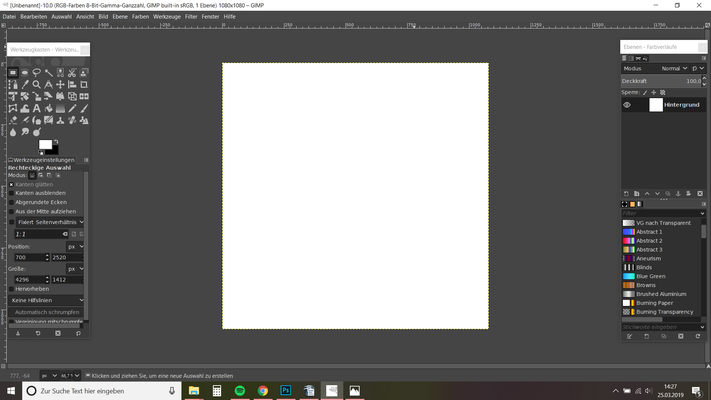Click the Automatisch schrumpfen button
Image resolution: width=711 pixels, height=400 pixels.
tap(46, 312)
